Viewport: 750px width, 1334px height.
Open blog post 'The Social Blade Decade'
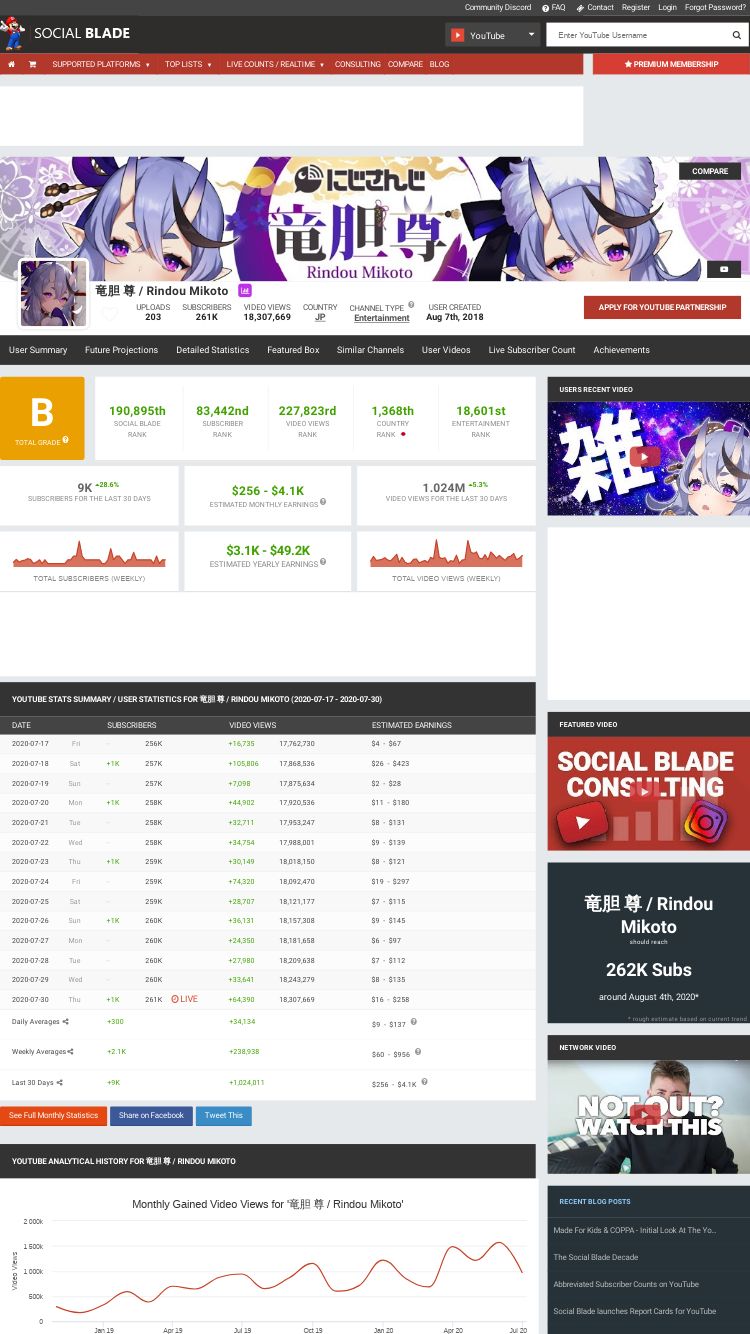[x=596, y=1257]
